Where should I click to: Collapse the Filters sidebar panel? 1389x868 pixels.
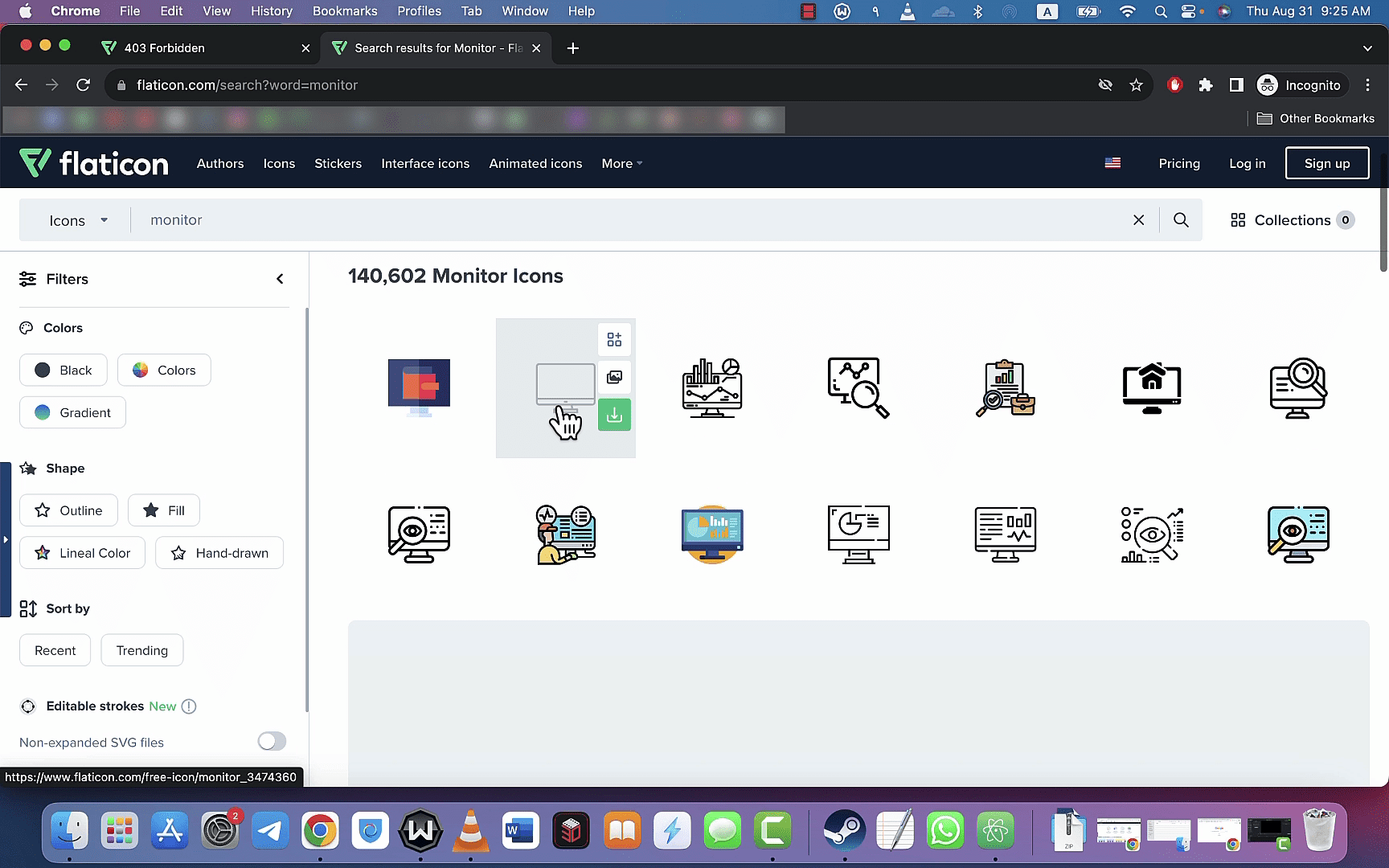280,279
